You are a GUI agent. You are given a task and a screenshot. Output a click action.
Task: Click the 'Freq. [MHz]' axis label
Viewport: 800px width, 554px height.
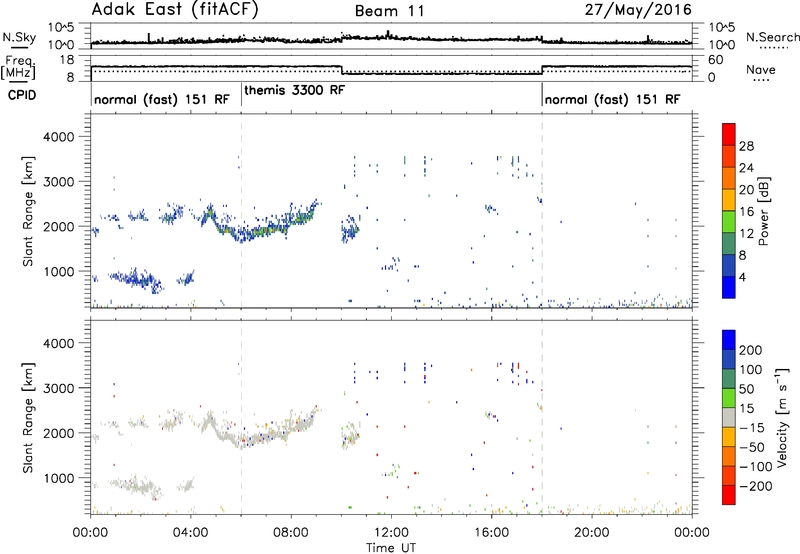[19, 67]
